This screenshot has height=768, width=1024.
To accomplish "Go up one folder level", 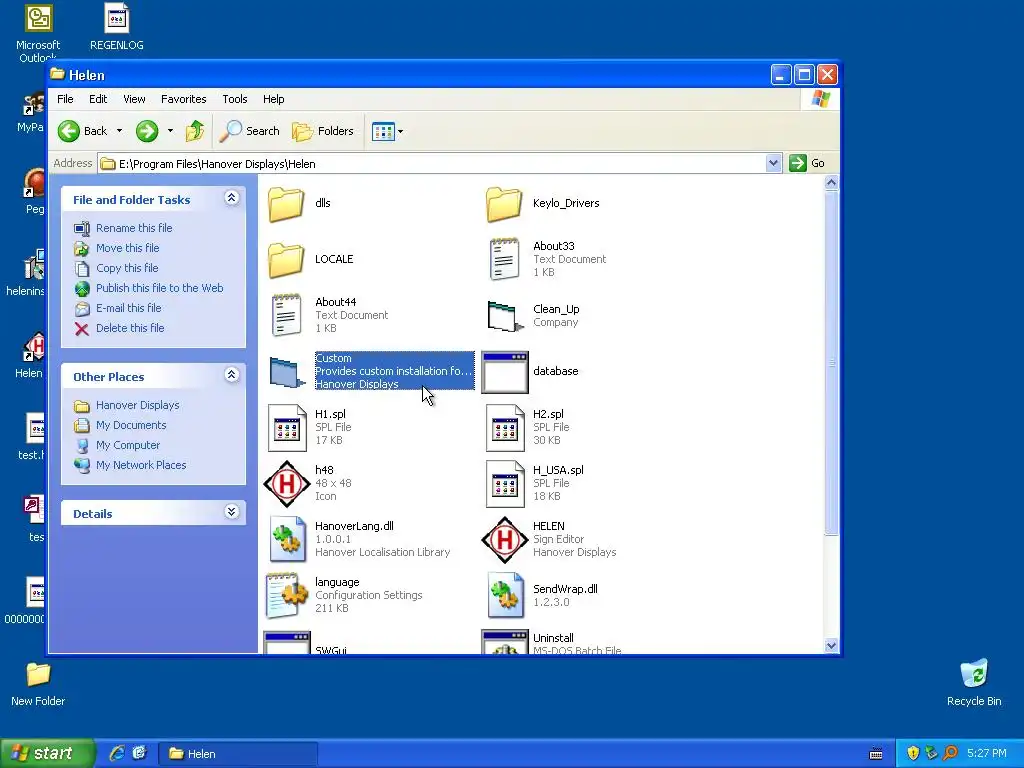I will point(195,131).
